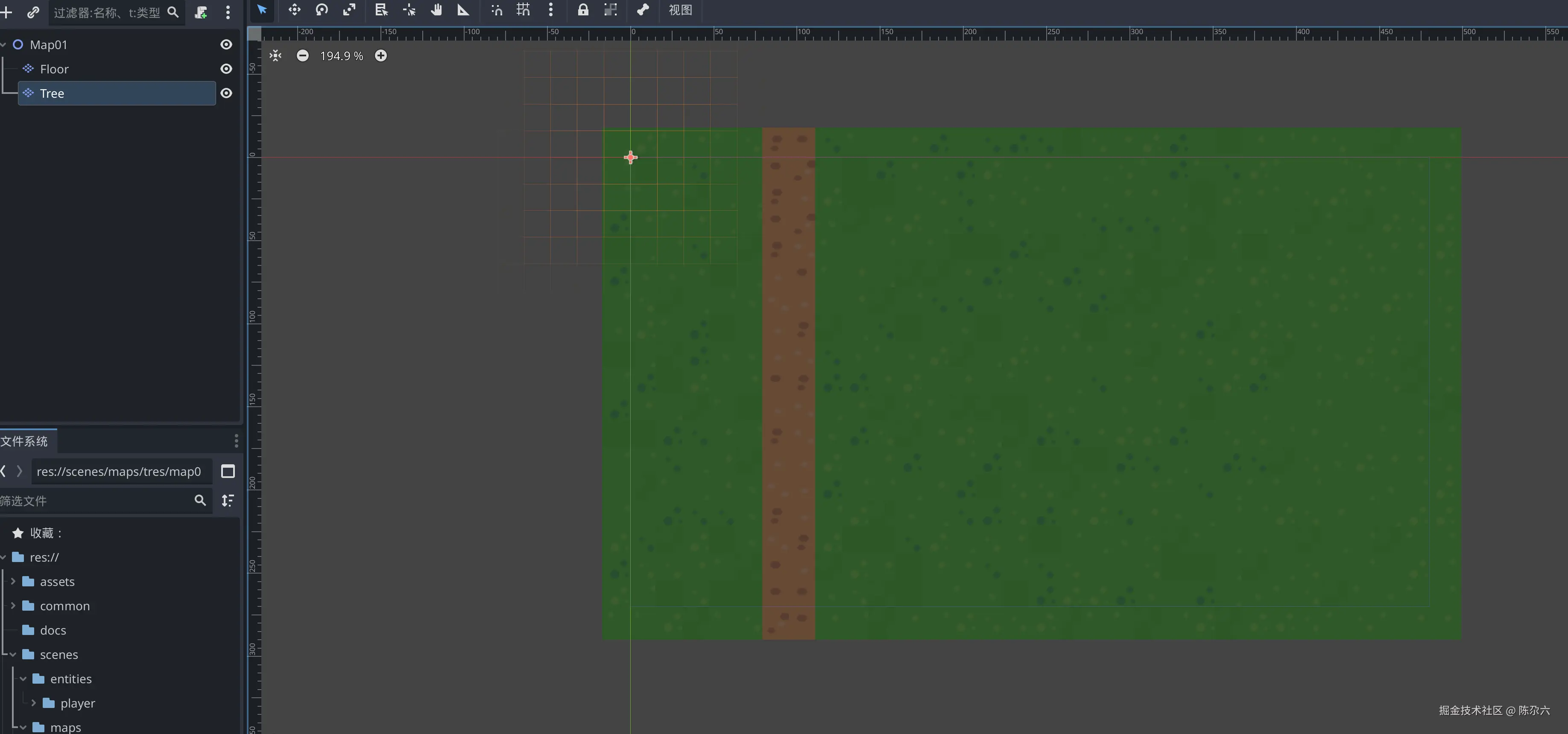Viewport: 1568px width, 734px height.
Task: Activate the Ruler measuring tool
Action: tap(463, 10)
